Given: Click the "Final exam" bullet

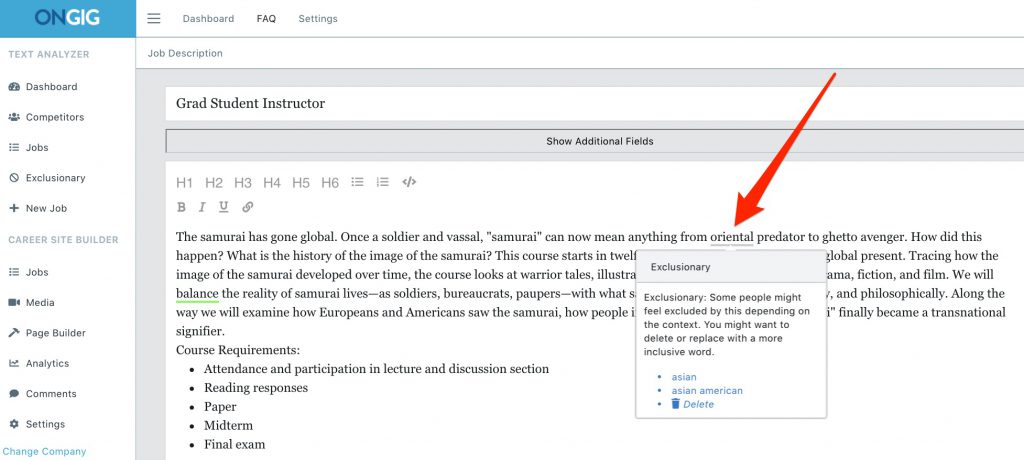Looking at the screenshot, I should [x=234, y=445].
